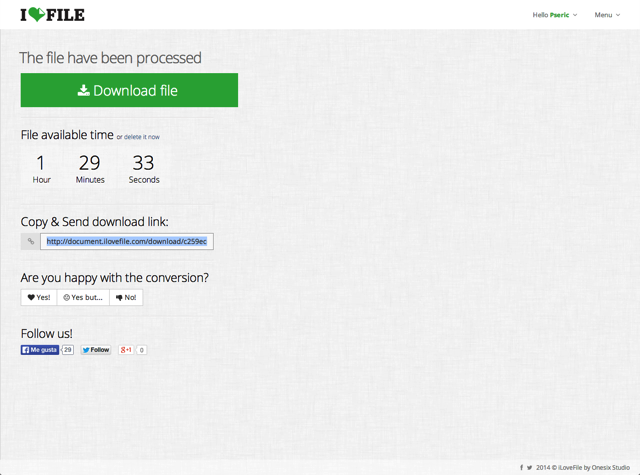Screen dimensions: 640x475
Task: Click the Google +1 count 0
Action: (x=142, y=350)
